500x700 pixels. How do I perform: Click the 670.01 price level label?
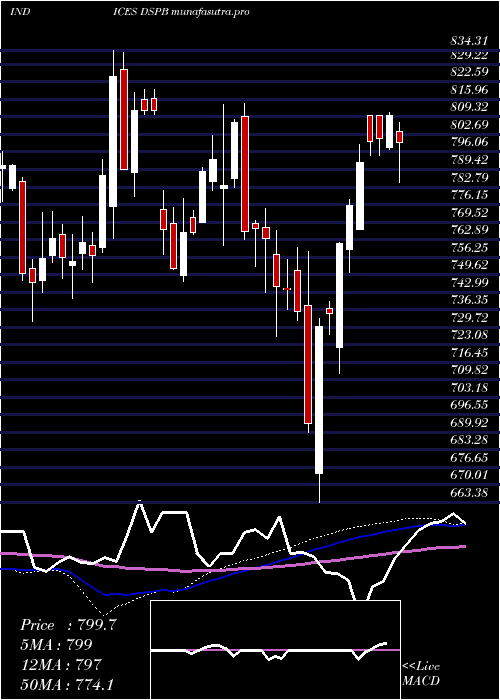point(469,475)
